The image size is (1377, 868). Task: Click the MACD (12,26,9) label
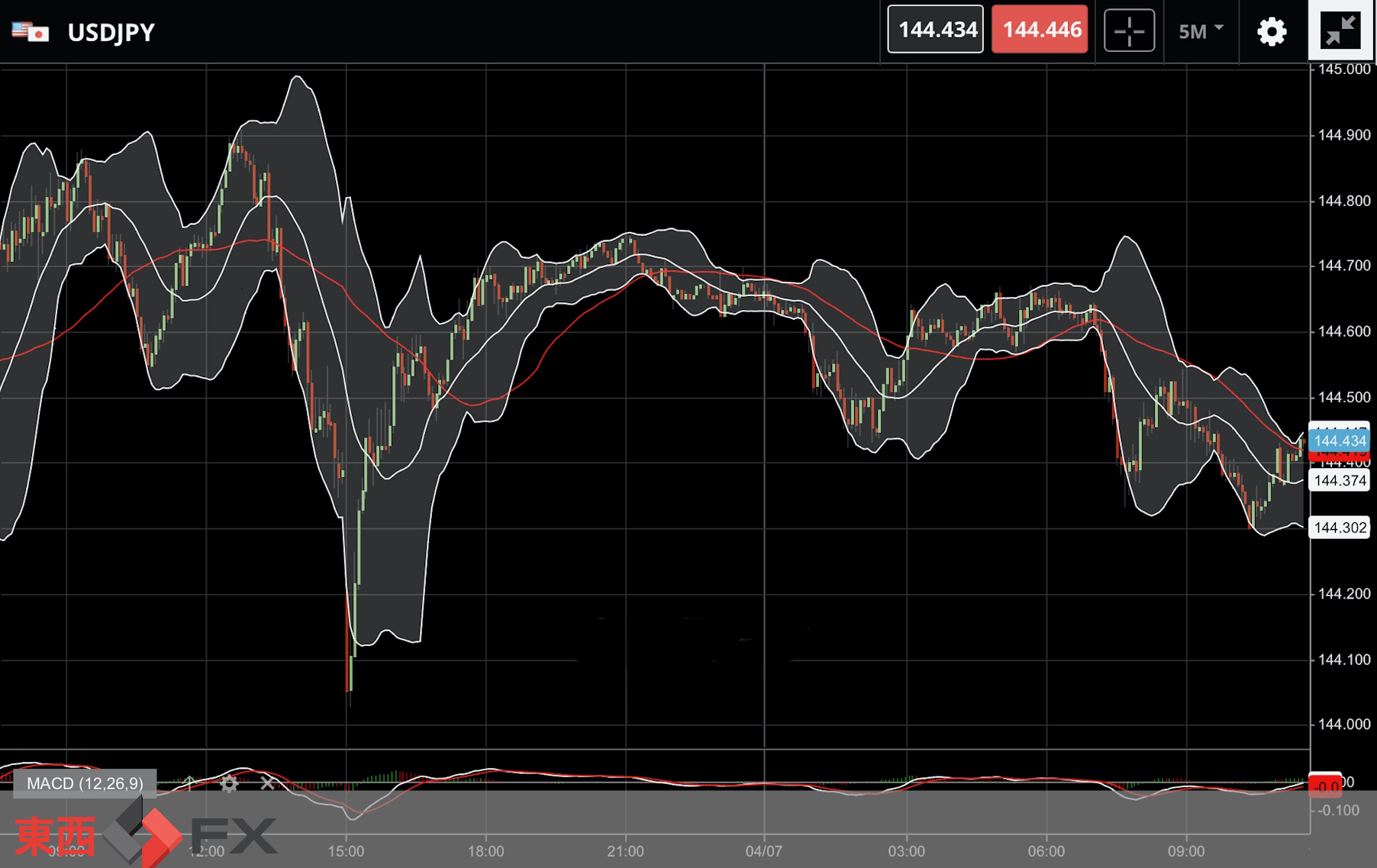(85, 783)
